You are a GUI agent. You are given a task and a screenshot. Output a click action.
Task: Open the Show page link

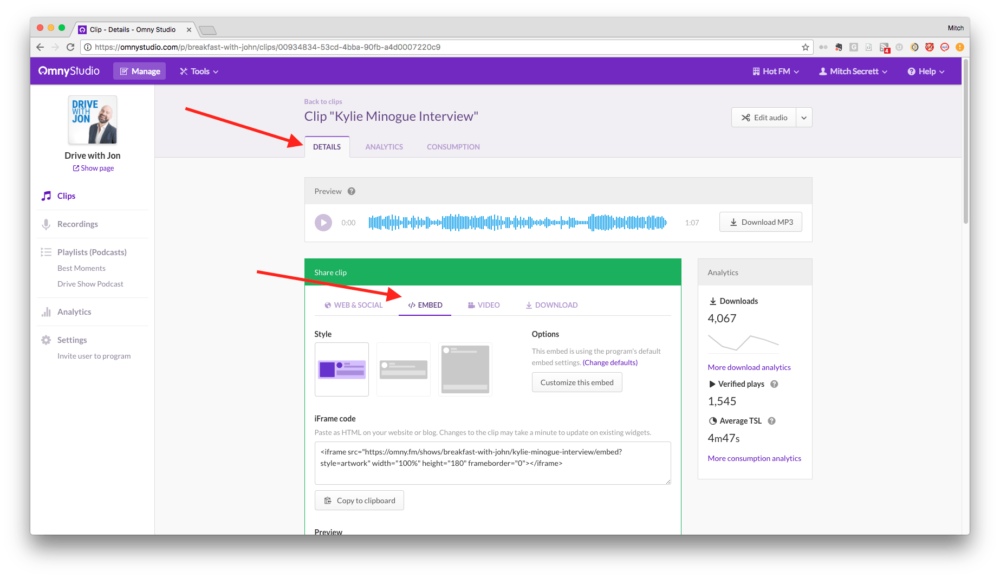click(93, 168)
